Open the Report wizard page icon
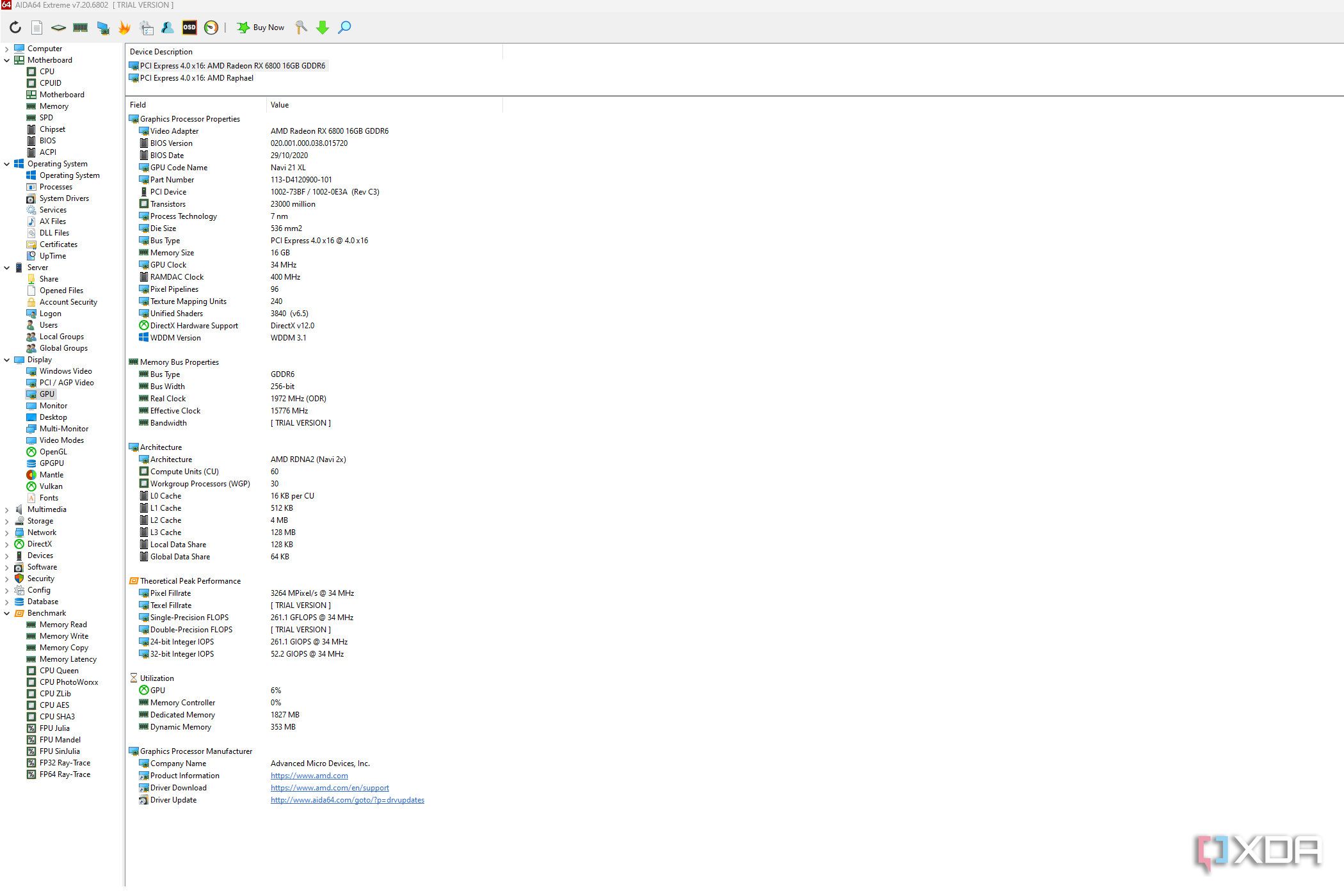The image size is (1344, 896). click(37, 28)
